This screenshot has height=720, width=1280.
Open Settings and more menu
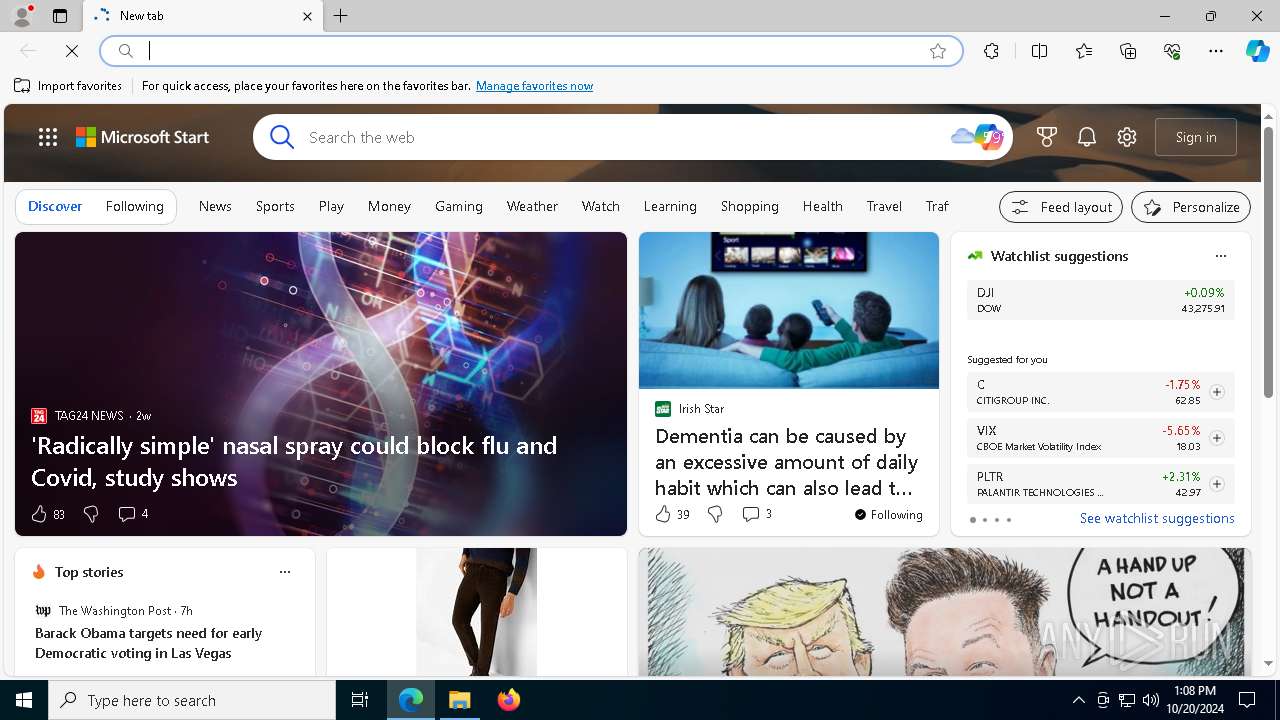1216,51
